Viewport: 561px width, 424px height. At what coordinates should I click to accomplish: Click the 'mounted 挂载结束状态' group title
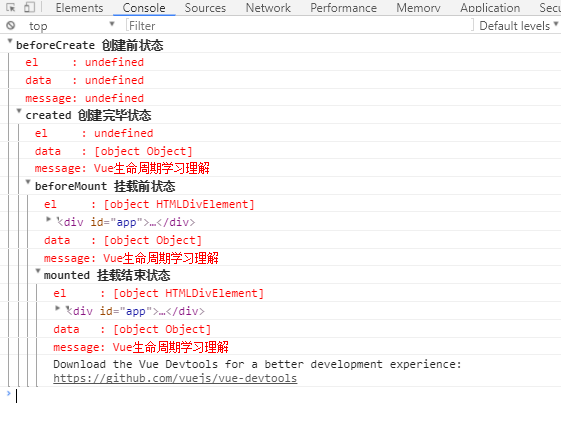point(107,275)
